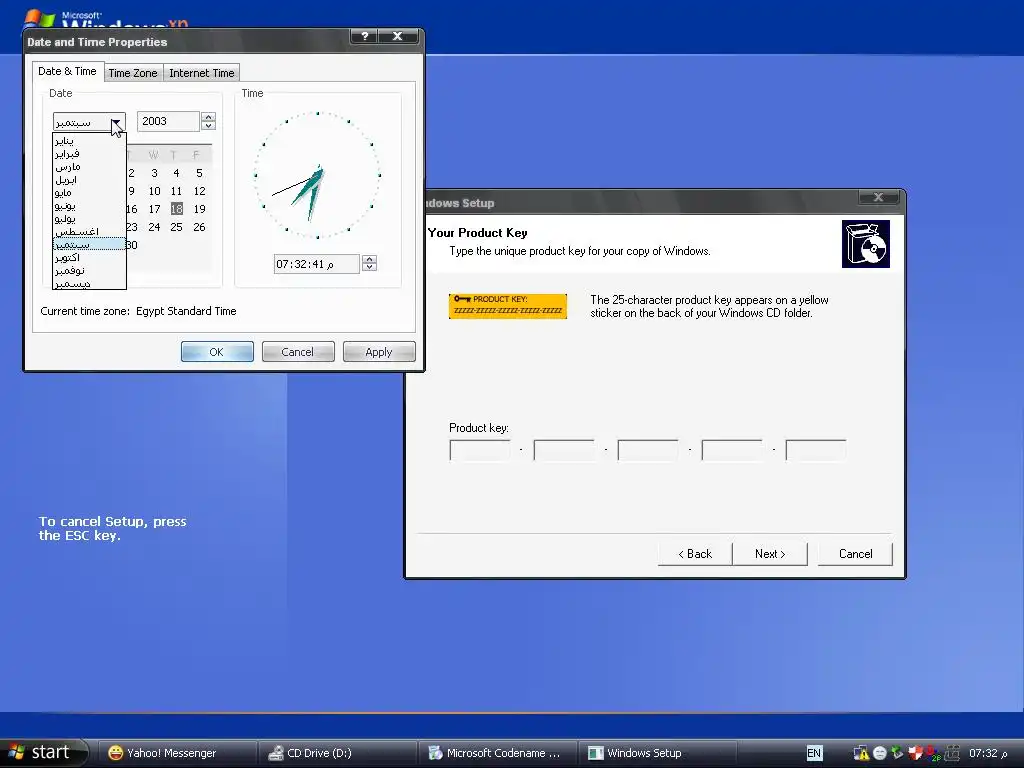1024x768 pixels.
Task: Increase the year with up arrow
Action: 208,117
